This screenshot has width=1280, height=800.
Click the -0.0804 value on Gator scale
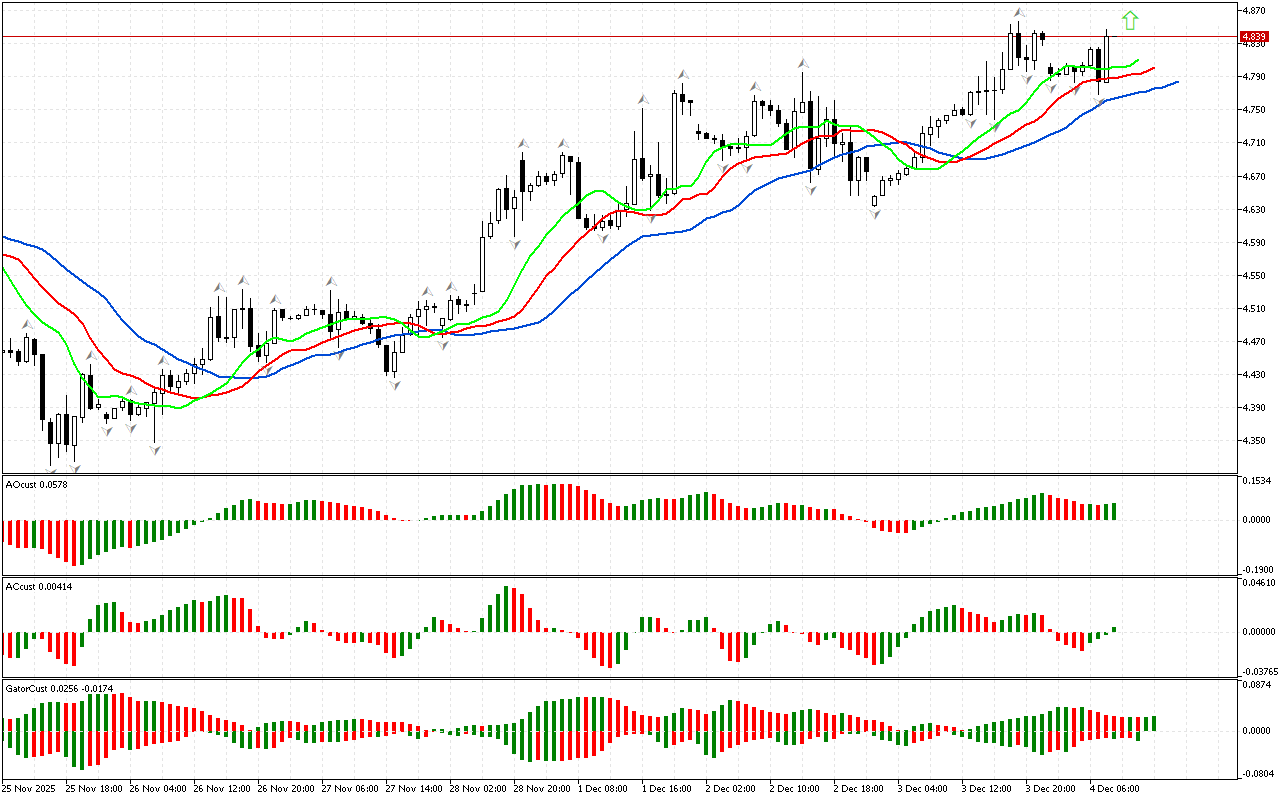(x=1256, y=773)
